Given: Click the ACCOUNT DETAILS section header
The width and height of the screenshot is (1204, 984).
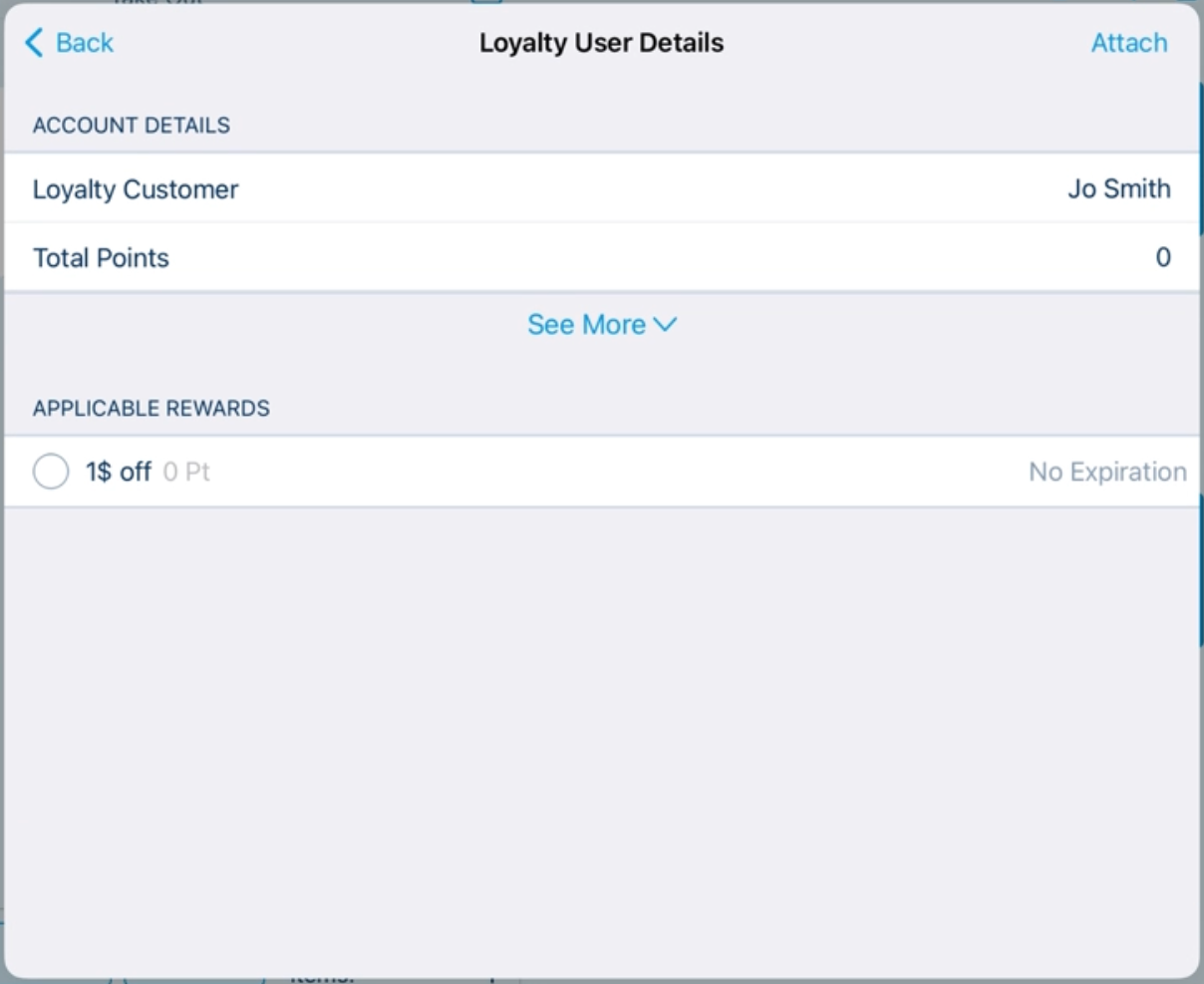Looking at the screenshot, I should tap(132, 126).
